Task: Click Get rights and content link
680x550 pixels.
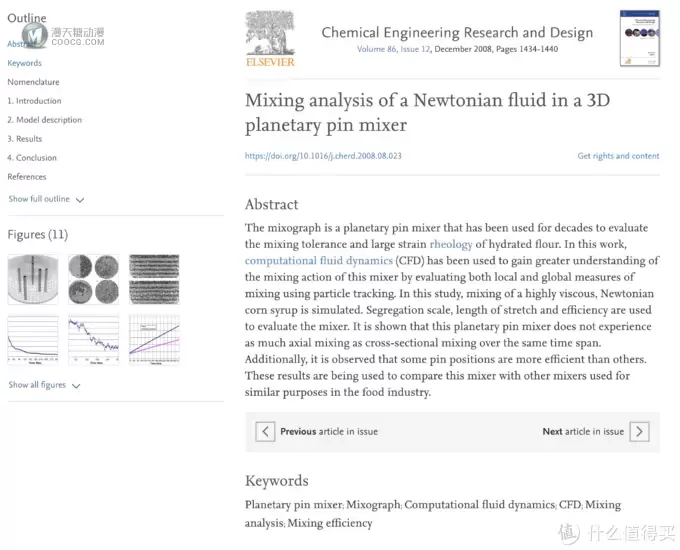Action: pyautogui.click(x=618, y=156)
